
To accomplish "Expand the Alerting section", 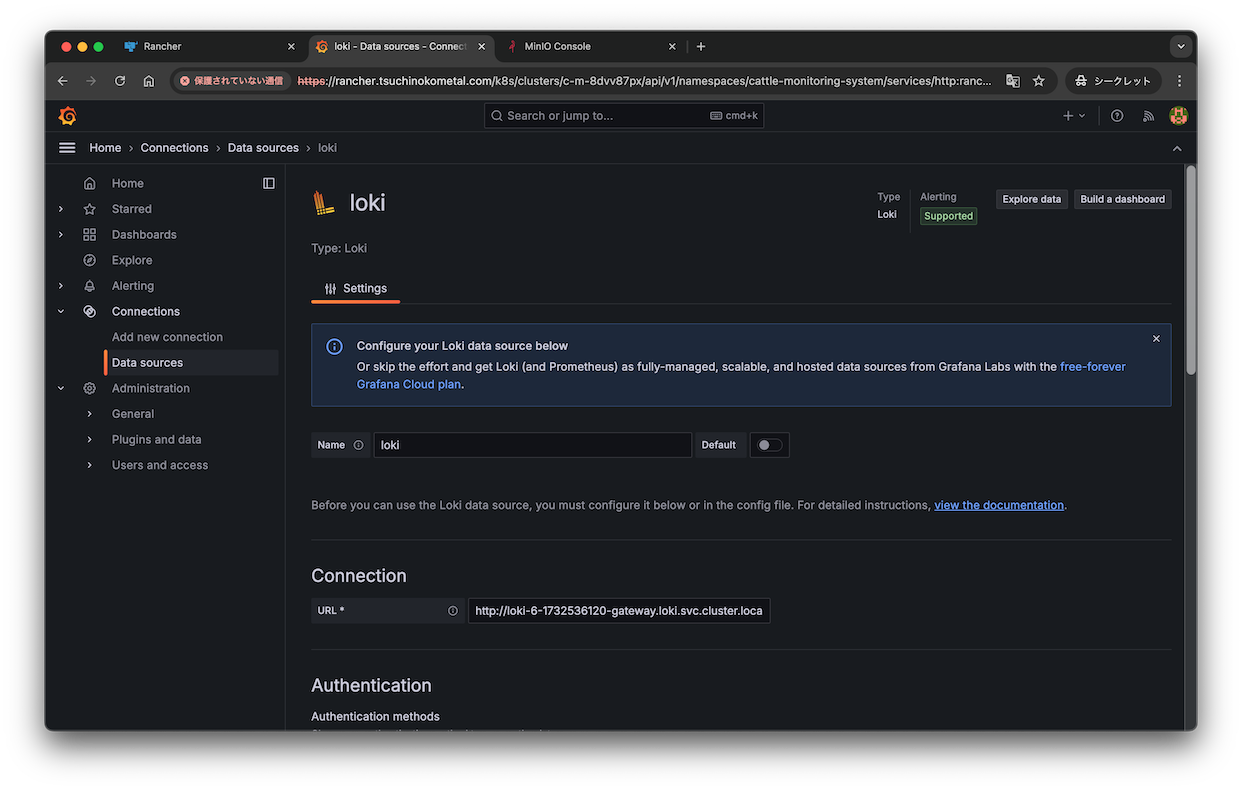I will pos(61,286).
